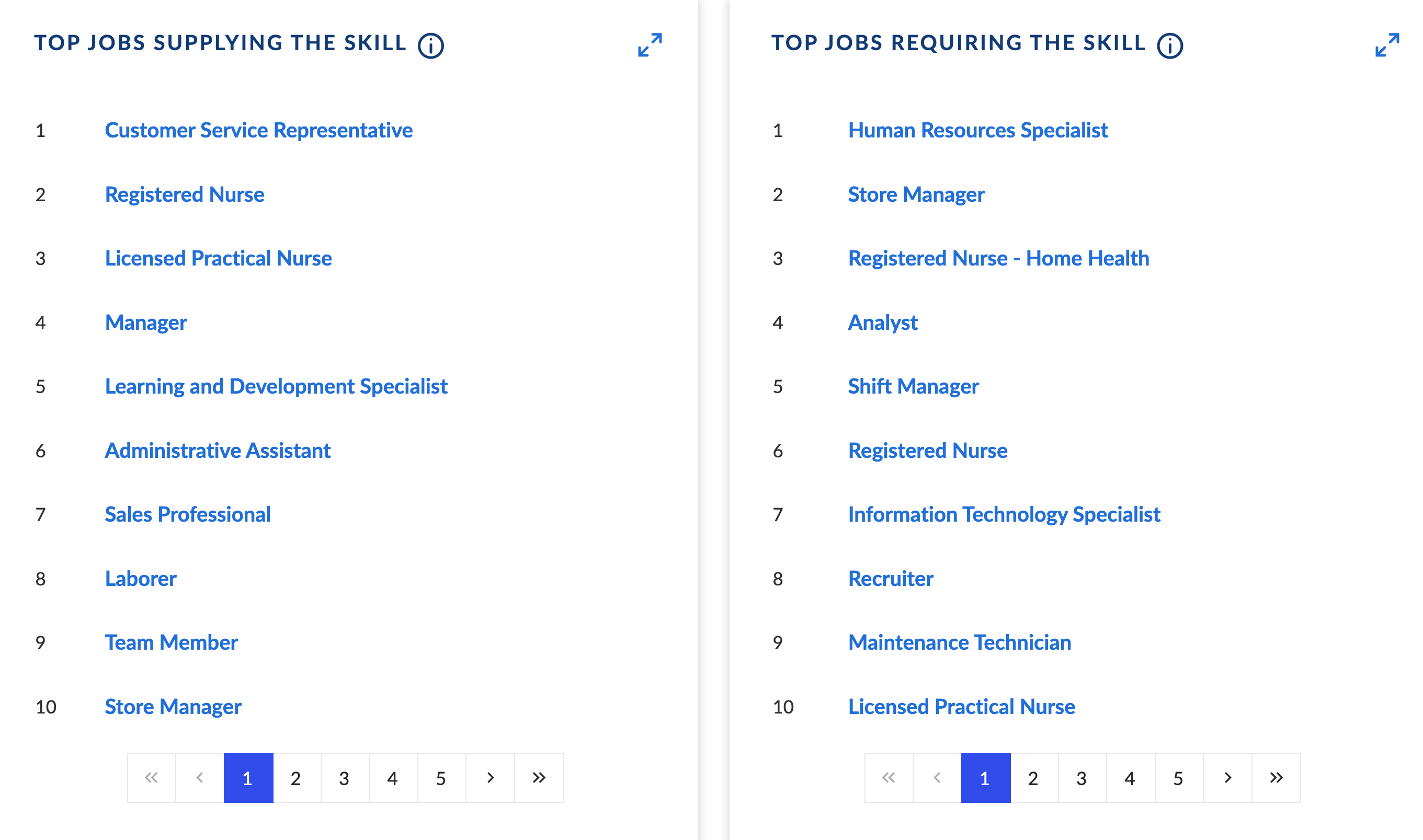Open Learning and Development Specialist job
The height and width of the screenshot is (840, 1423).
tap(276, 387)
